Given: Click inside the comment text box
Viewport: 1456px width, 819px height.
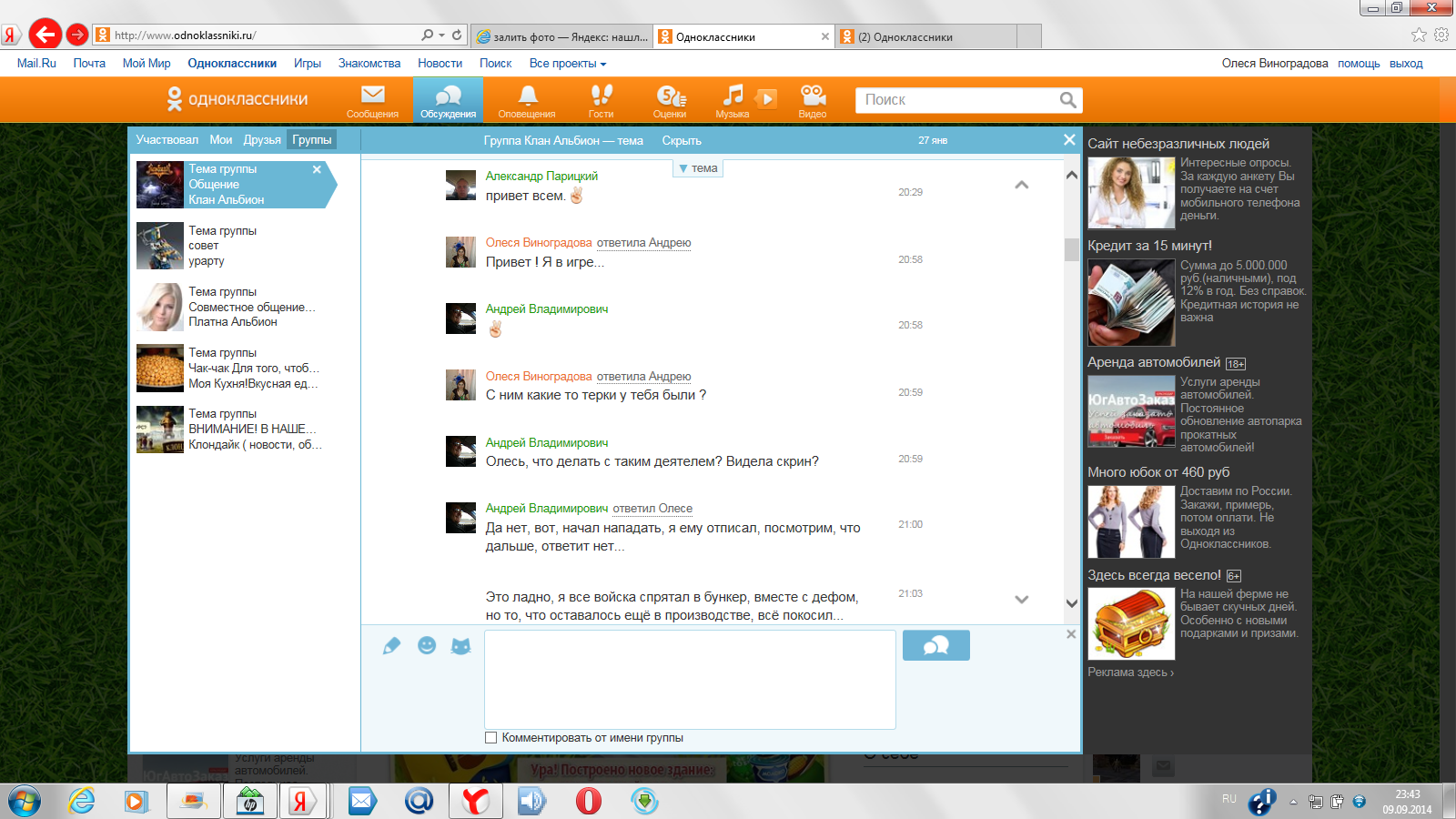Looking at the screenshot, I should click(690, 679).
